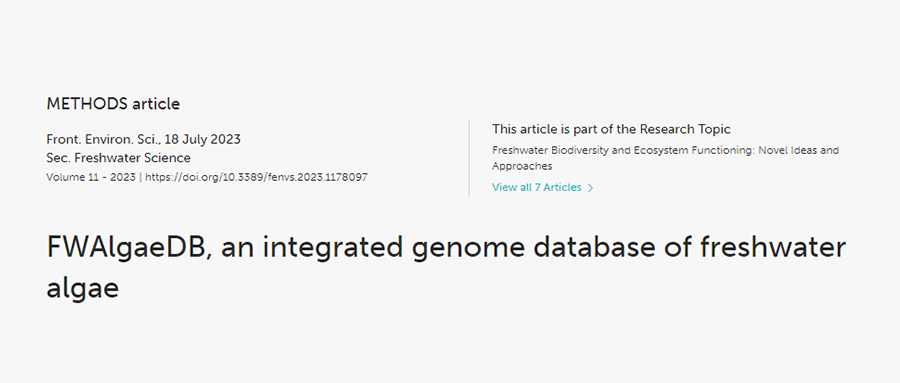Click the METHODS article type label

[113, 104]
